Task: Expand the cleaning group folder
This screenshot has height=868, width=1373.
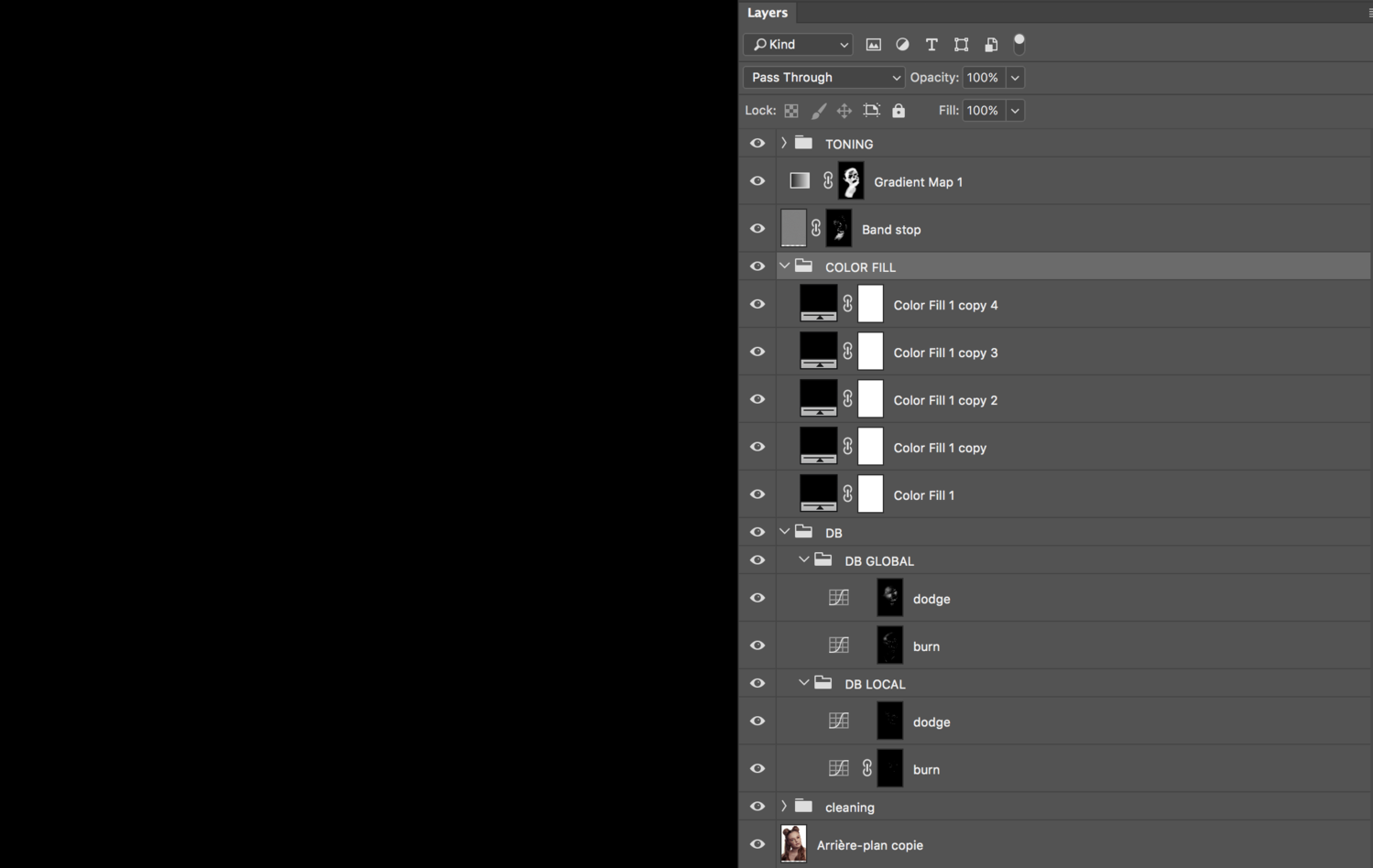Action: pos(784,807)
